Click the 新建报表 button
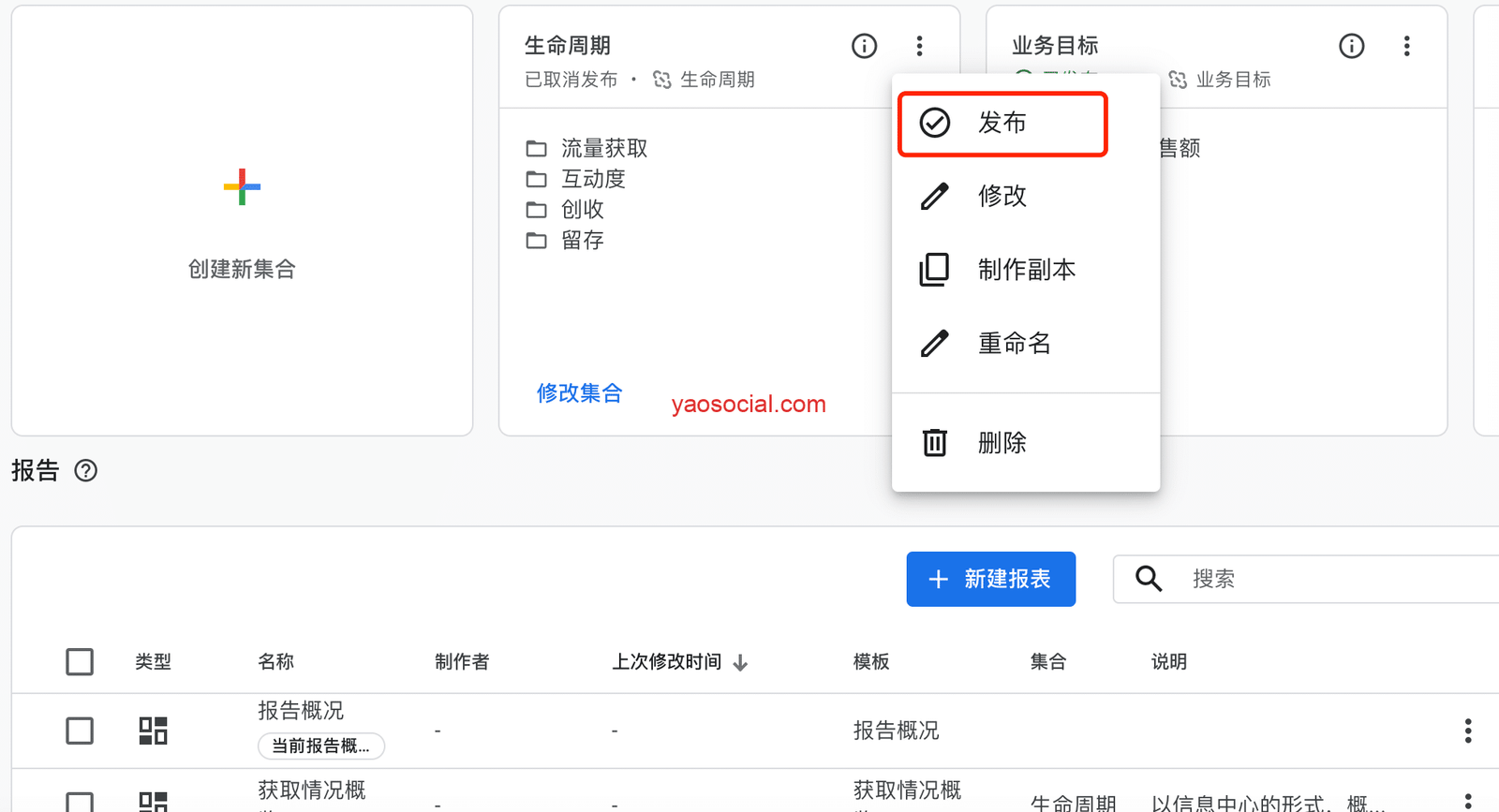This screenshot has height=812, width=1499. coord(990,579)
